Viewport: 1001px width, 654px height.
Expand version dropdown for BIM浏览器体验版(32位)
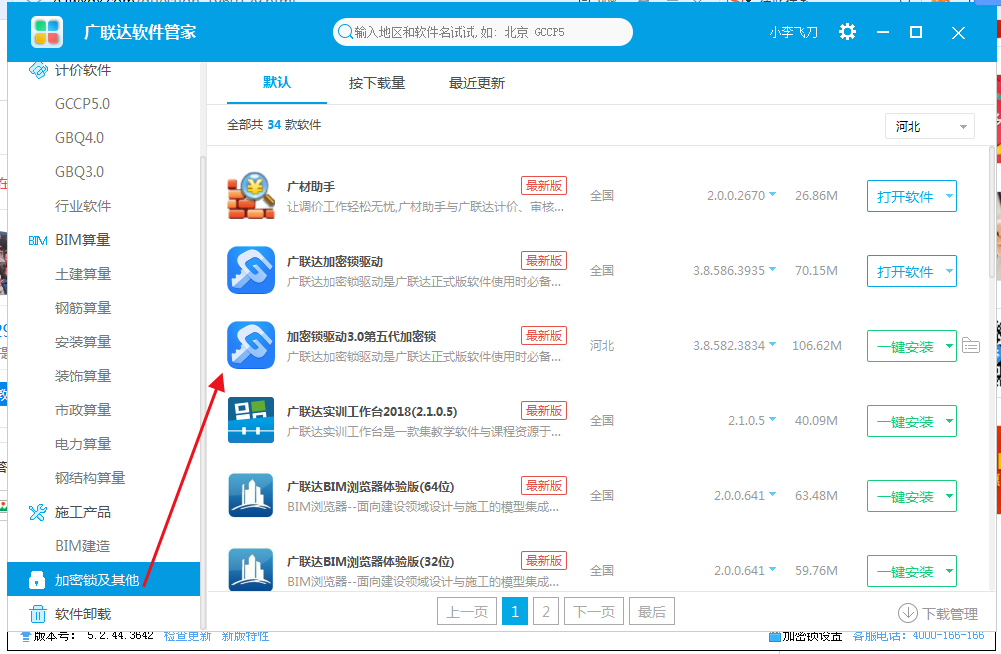tap(772, 569)
